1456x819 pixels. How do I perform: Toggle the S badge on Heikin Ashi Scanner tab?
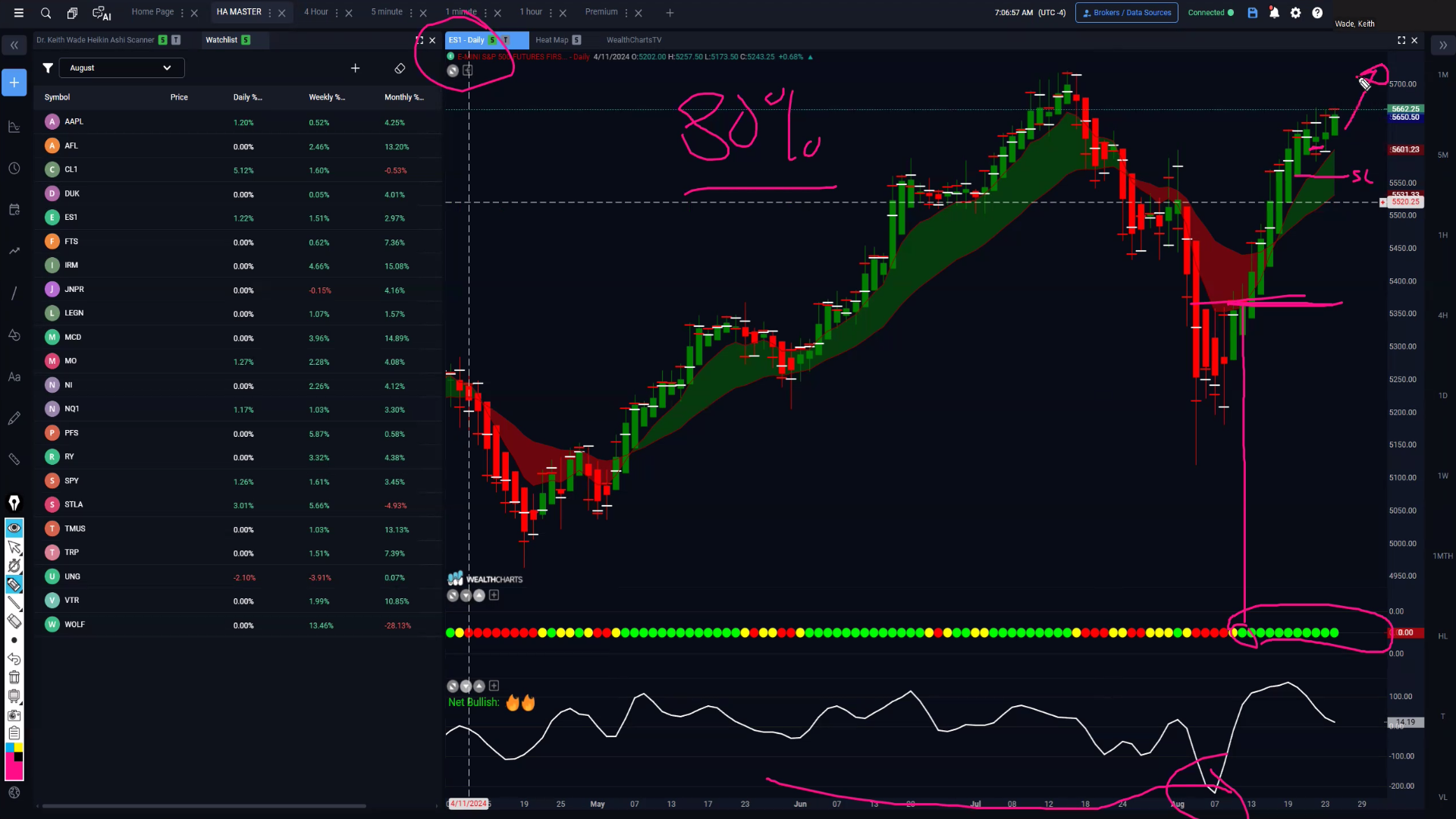point(163,40)
